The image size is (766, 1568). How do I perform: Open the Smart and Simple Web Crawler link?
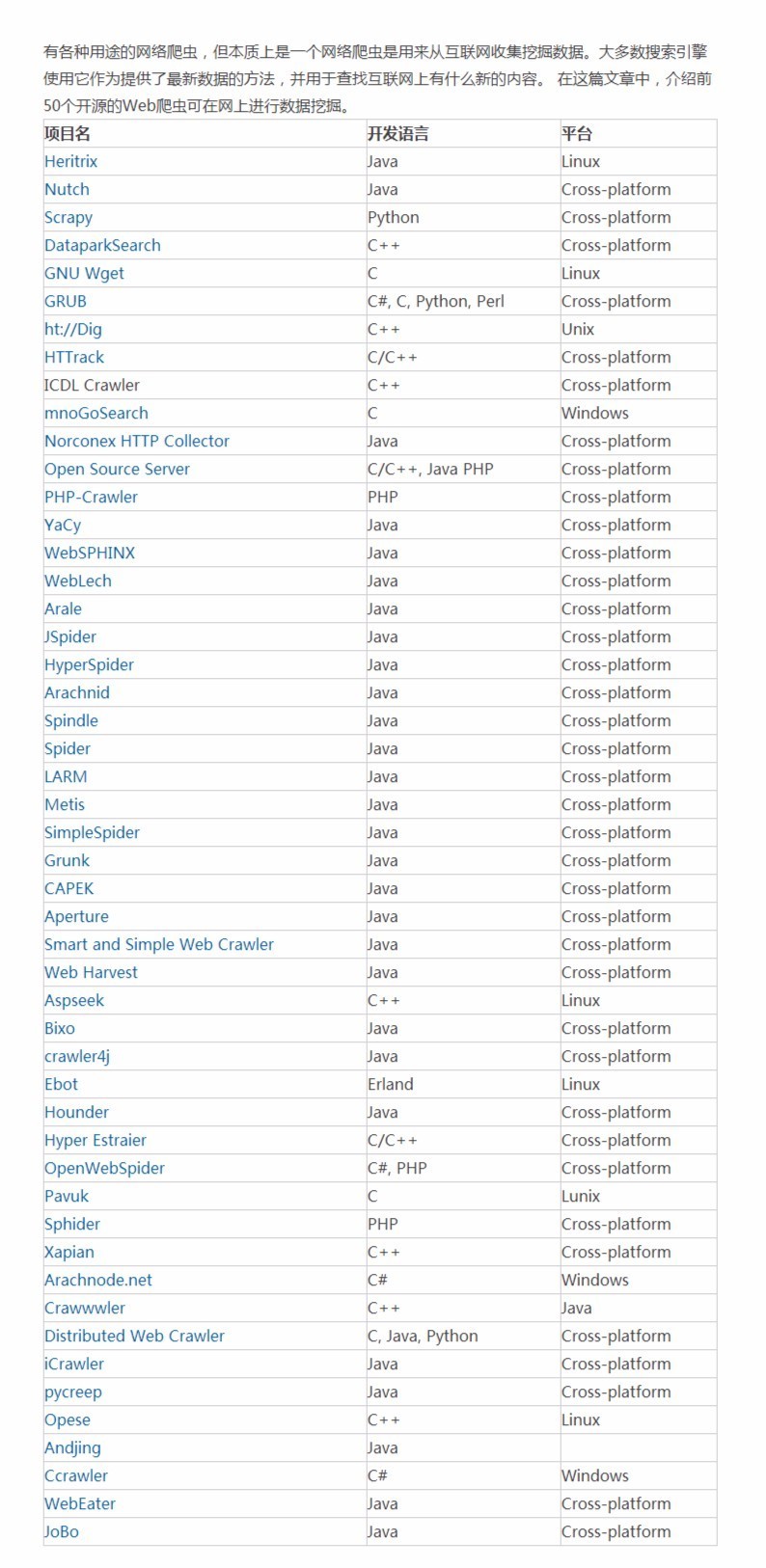(x=159, y=944)
